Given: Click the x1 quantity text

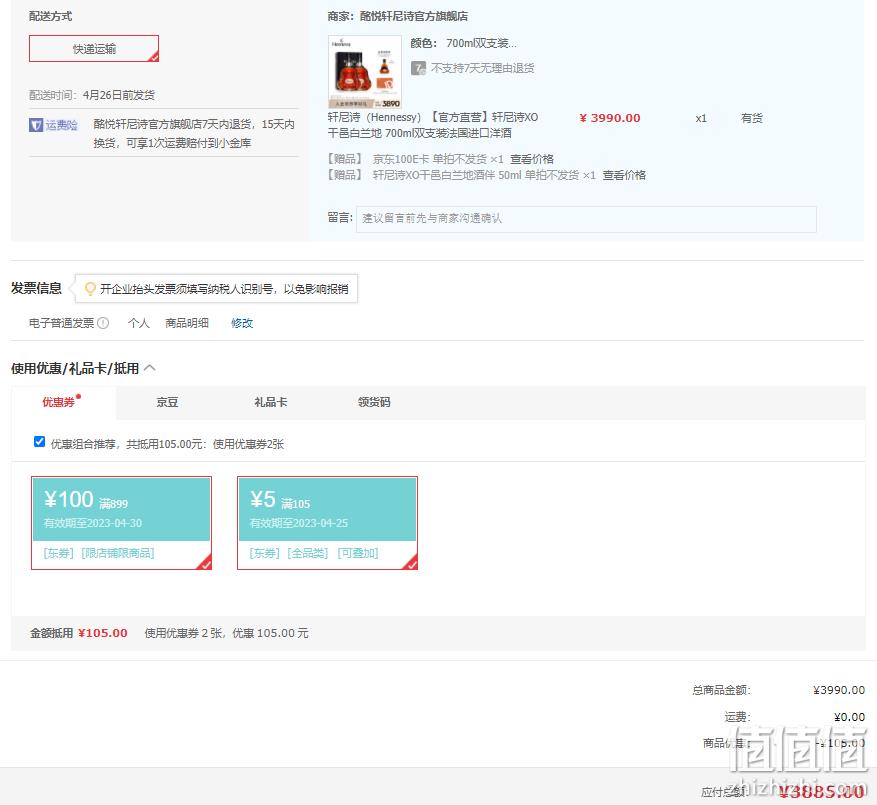Looking at the screenshot, I should tap(701, 119).
